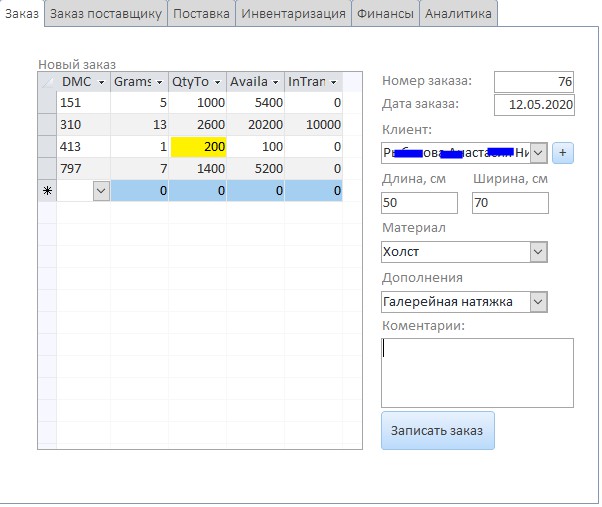Select the row selector for DMC 797
The height and width of the screenshot is (507, 602).
[47, 168]
